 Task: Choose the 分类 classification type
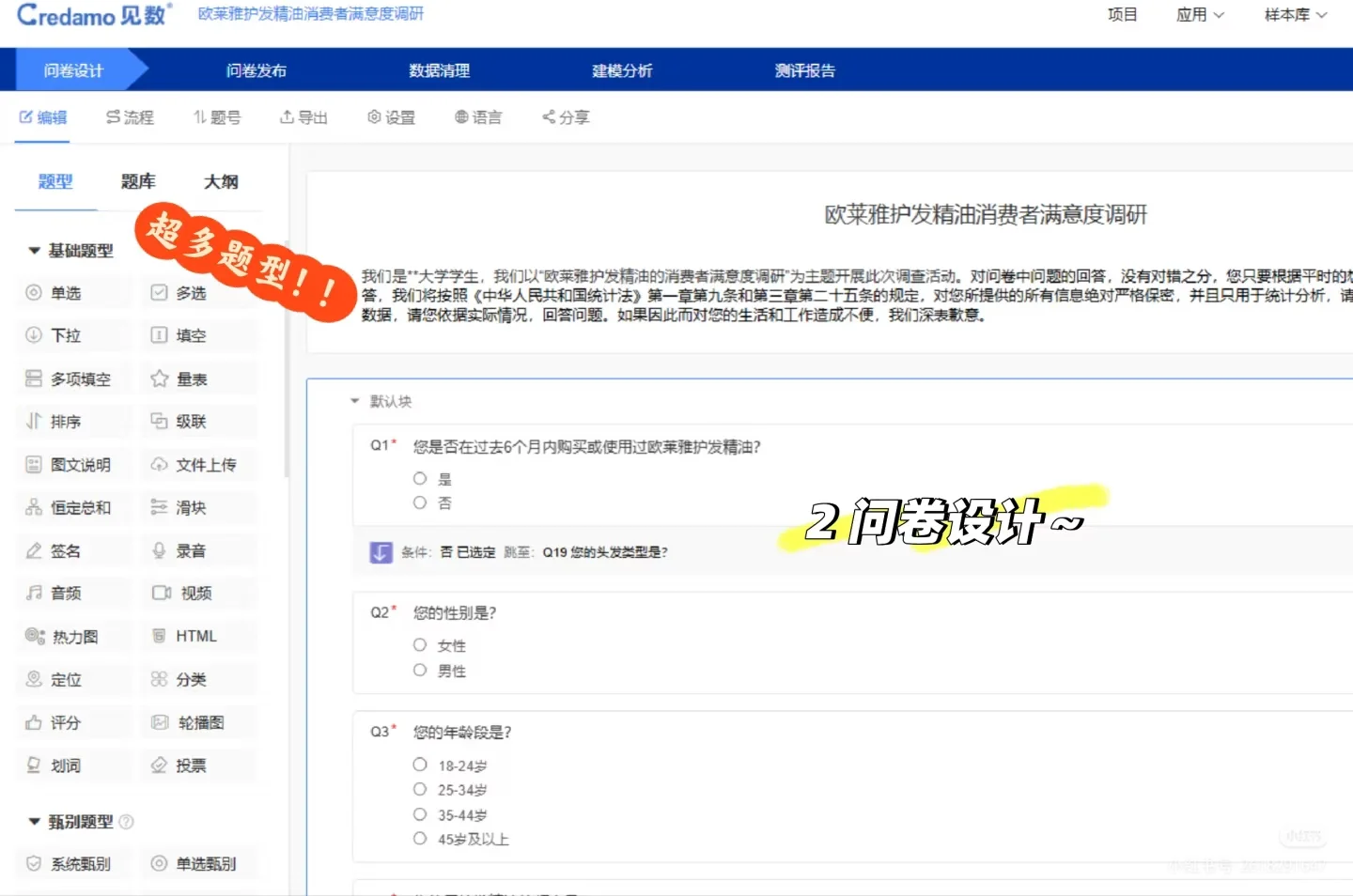(198, 679)
